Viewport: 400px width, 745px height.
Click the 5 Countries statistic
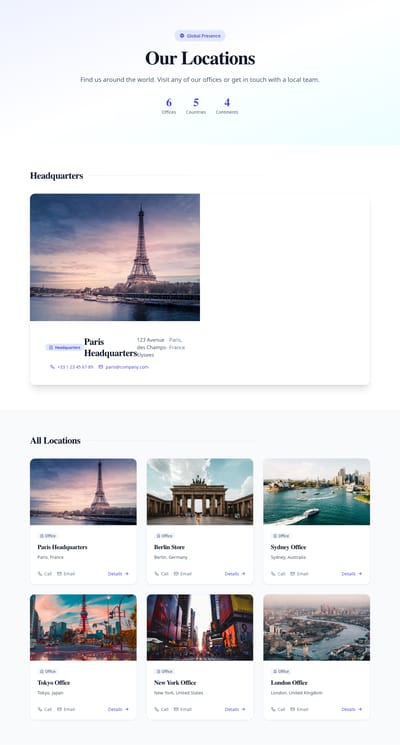pyautogui.click(x=196, y=106)
